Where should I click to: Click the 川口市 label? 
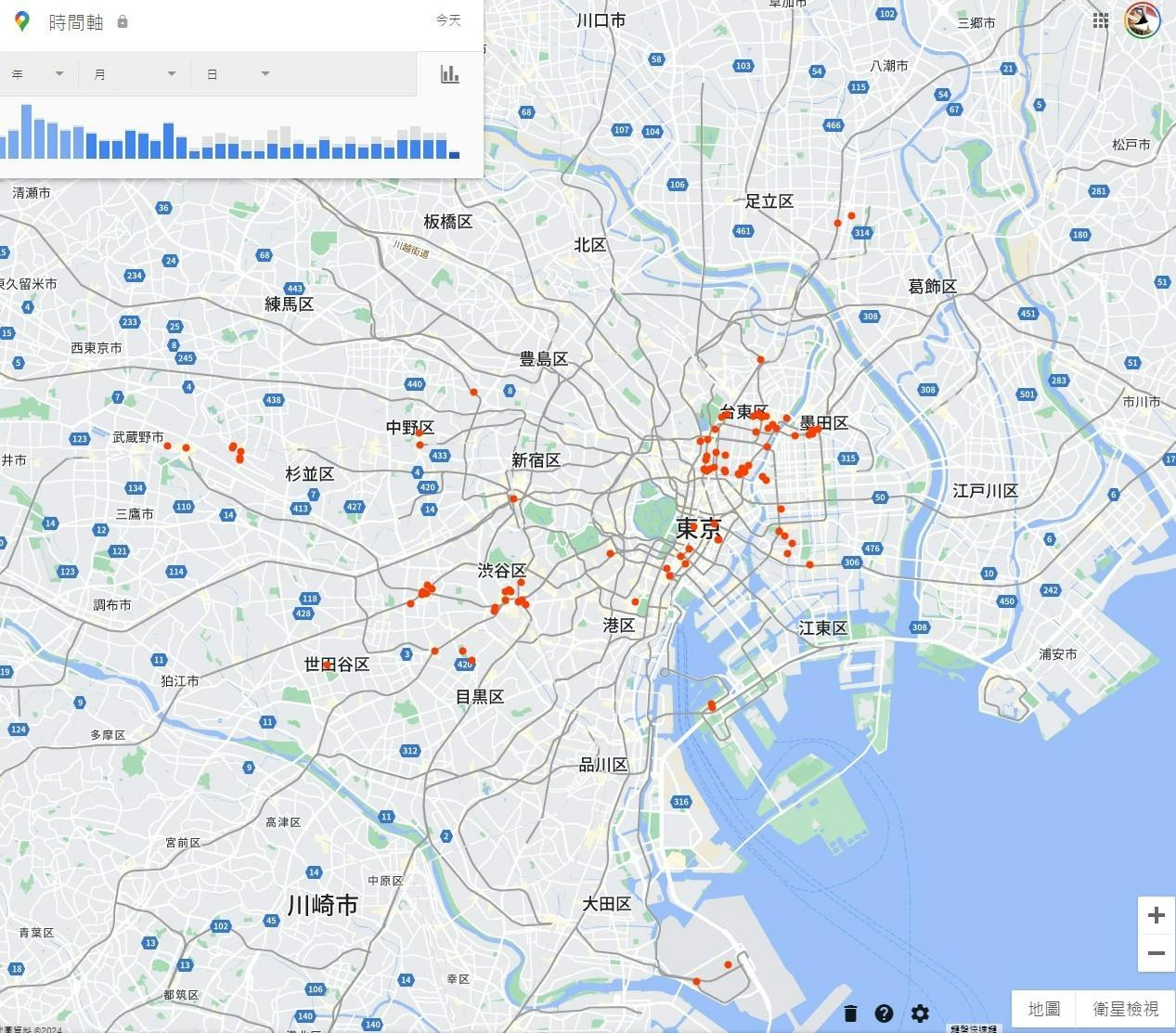point(601,20)
